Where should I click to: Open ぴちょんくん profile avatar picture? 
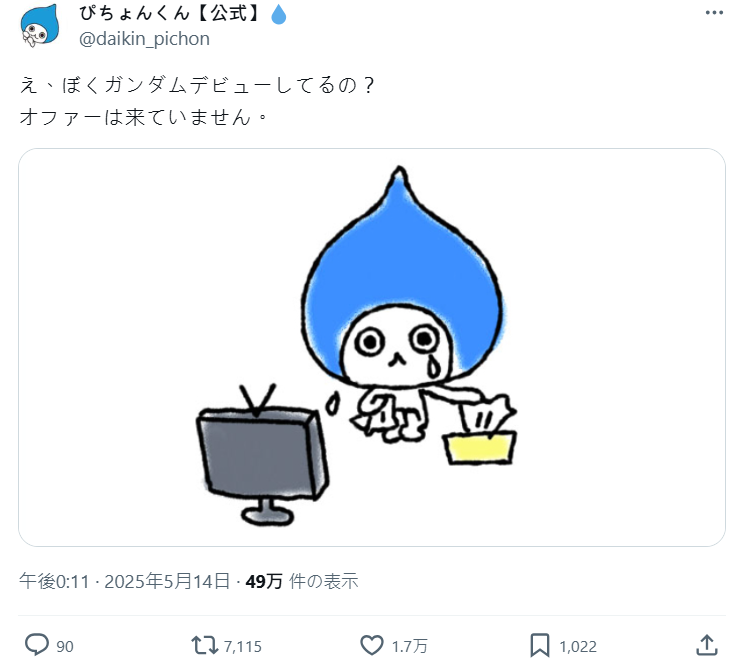tap(40, 25)
